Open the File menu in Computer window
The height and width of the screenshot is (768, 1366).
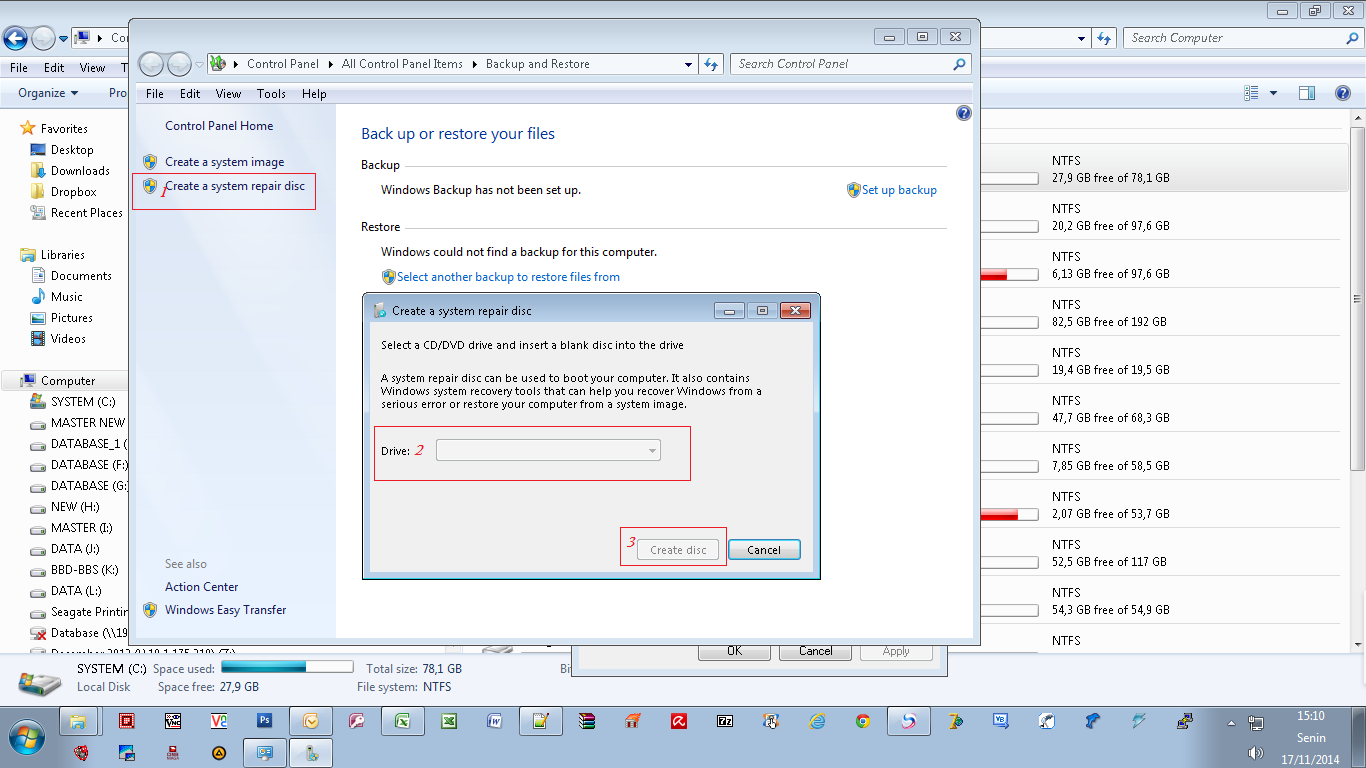[x=19, y=68]
